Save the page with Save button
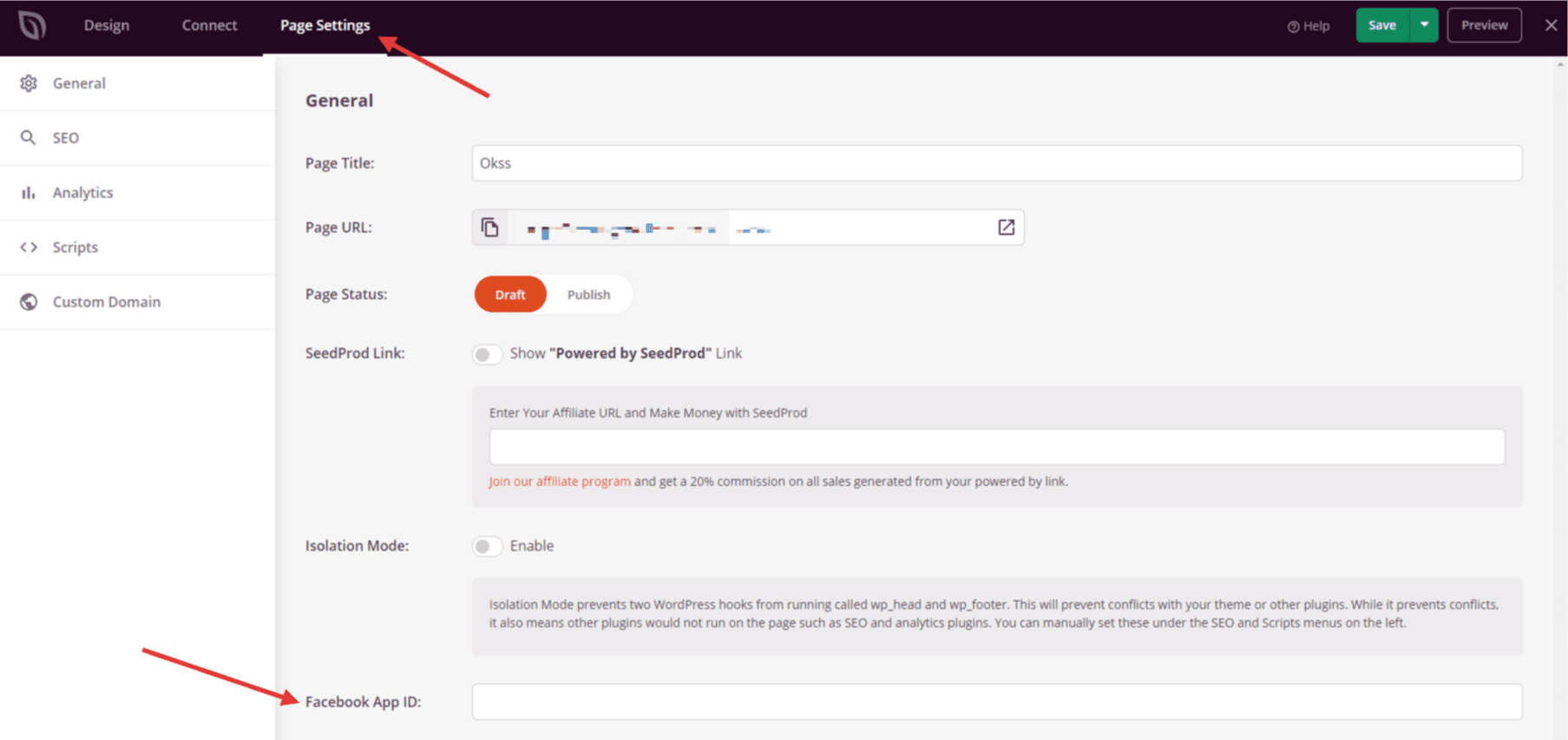 point(1382,25)
